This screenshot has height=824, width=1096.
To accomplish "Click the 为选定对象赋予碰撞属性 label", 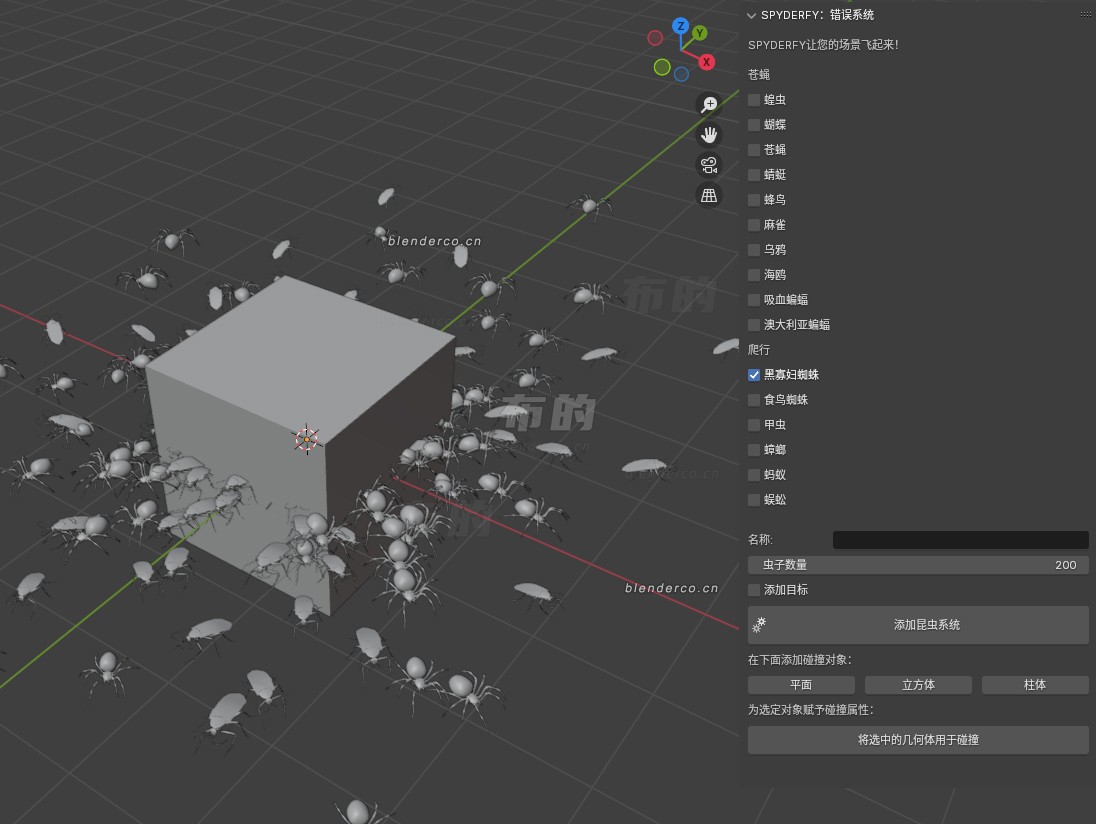I will [811, 709].
